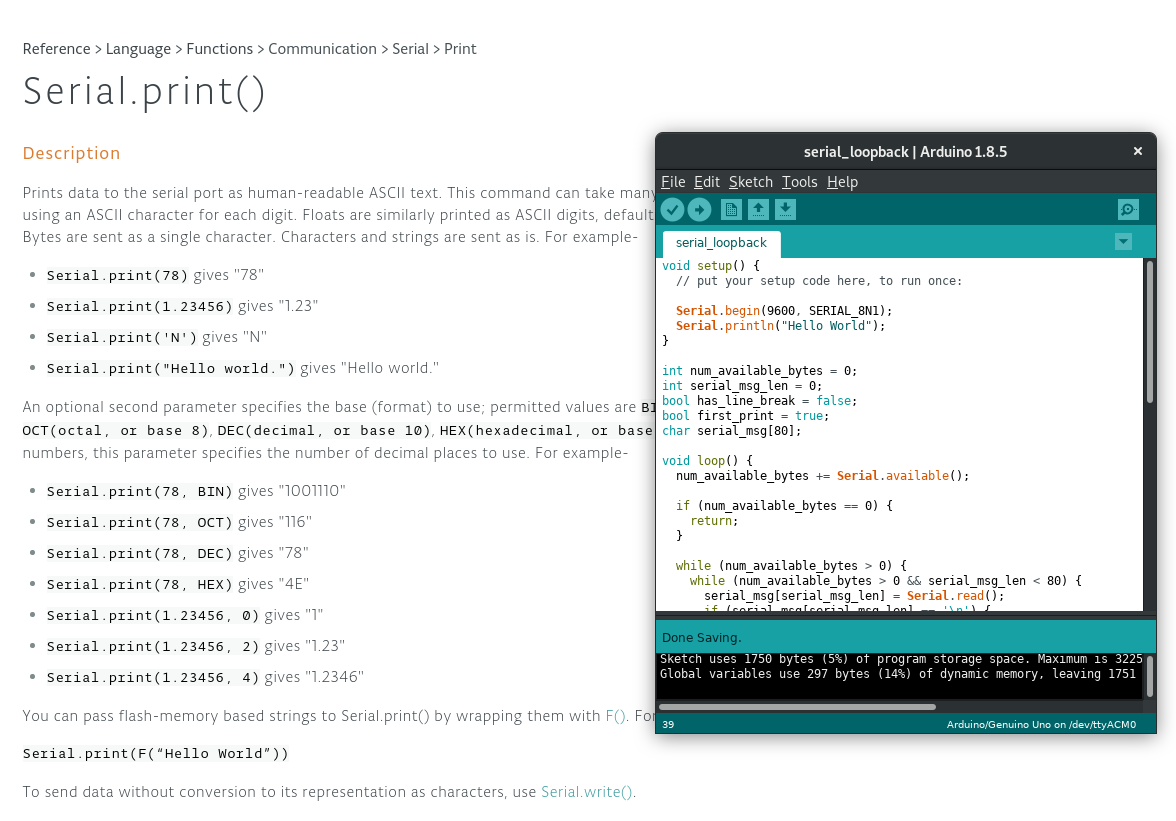
Task: Follow the F() link
Action: 615,716
